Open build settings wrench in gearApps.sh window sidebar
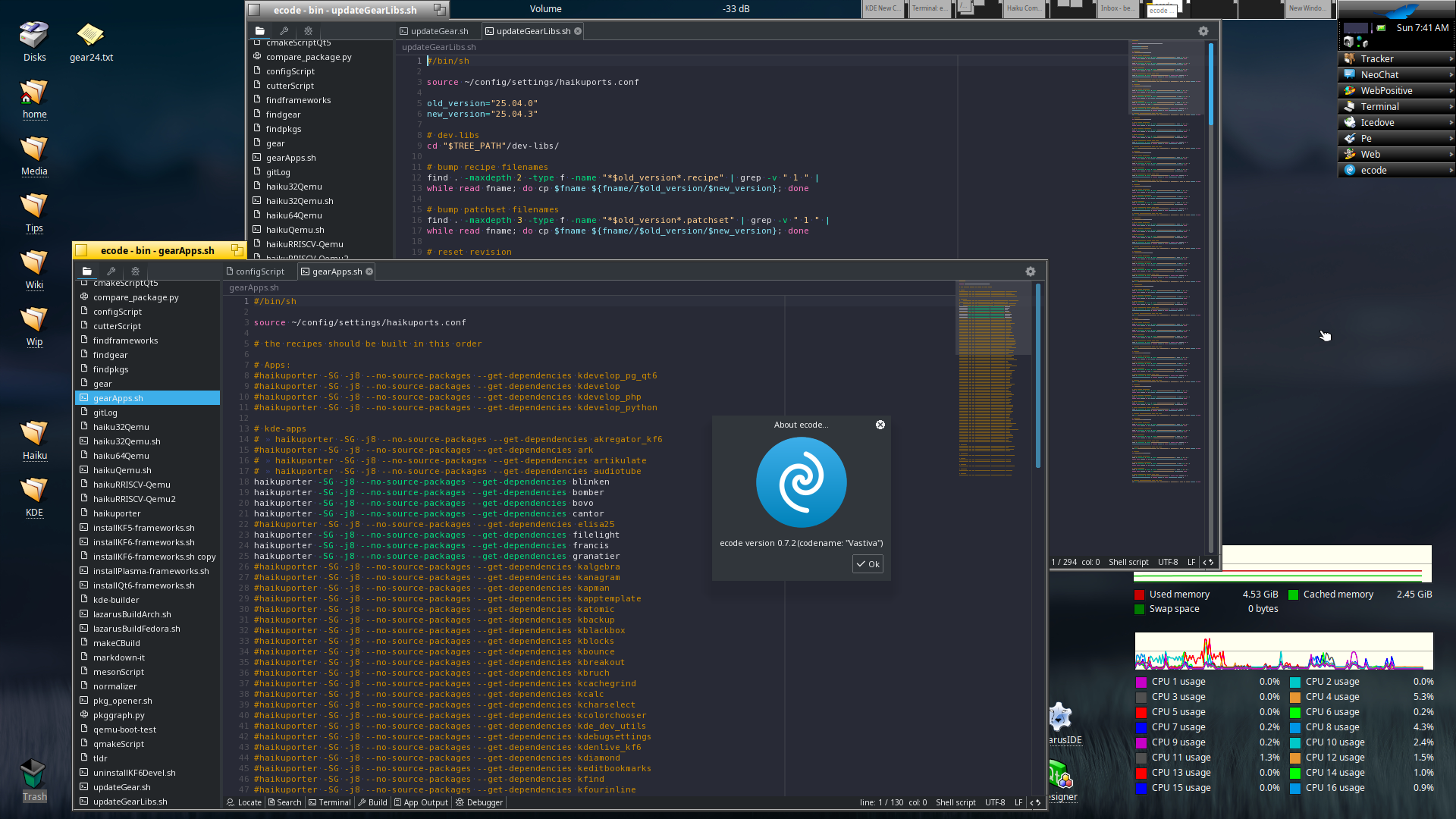The height and width of the screenshot is (819, 1456). pyautogui.click(x=111, y=271)
